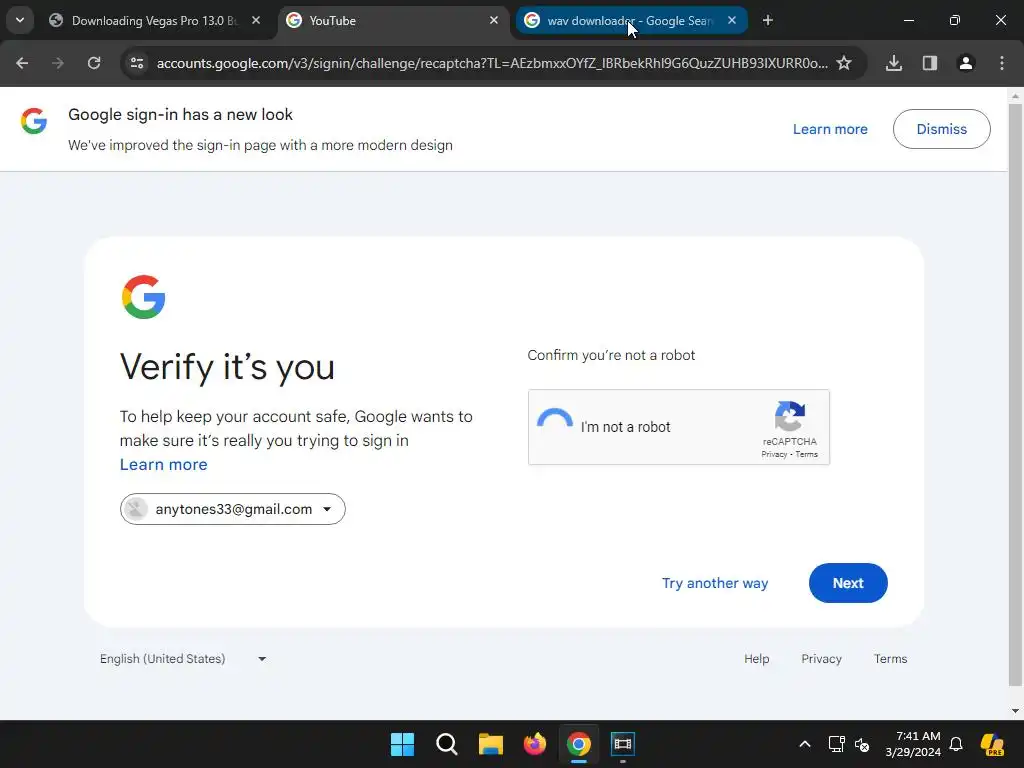The image size is (1024, 768).
Task: Click the forward navigation arrow
Action: coord(58,63)
